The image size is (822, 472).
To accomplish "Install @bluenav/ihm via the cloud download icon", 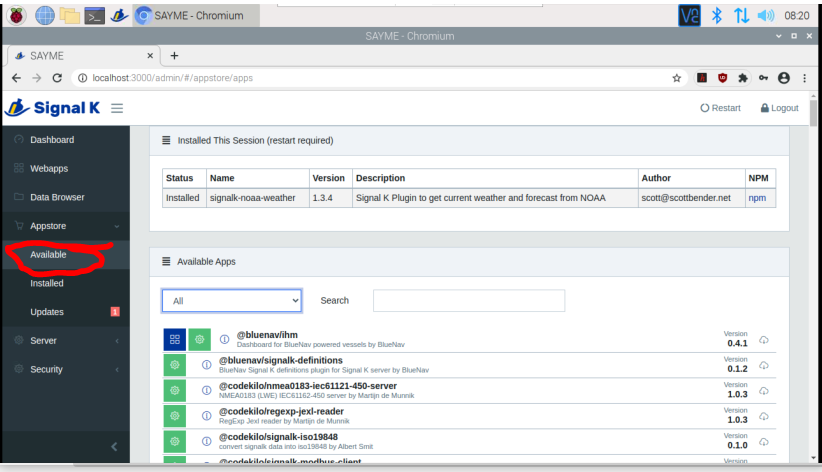I will tap(764, 340).
